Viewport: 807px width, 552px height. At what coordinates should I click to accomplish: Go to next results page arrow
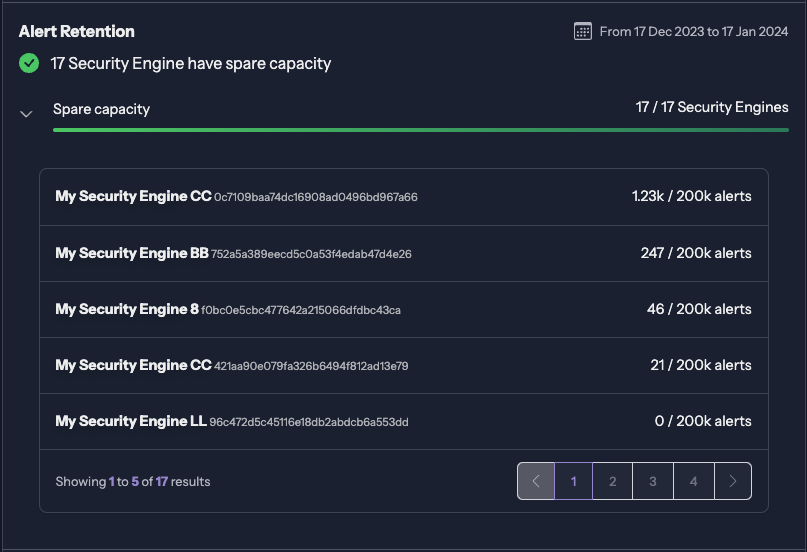coord(733,481)
